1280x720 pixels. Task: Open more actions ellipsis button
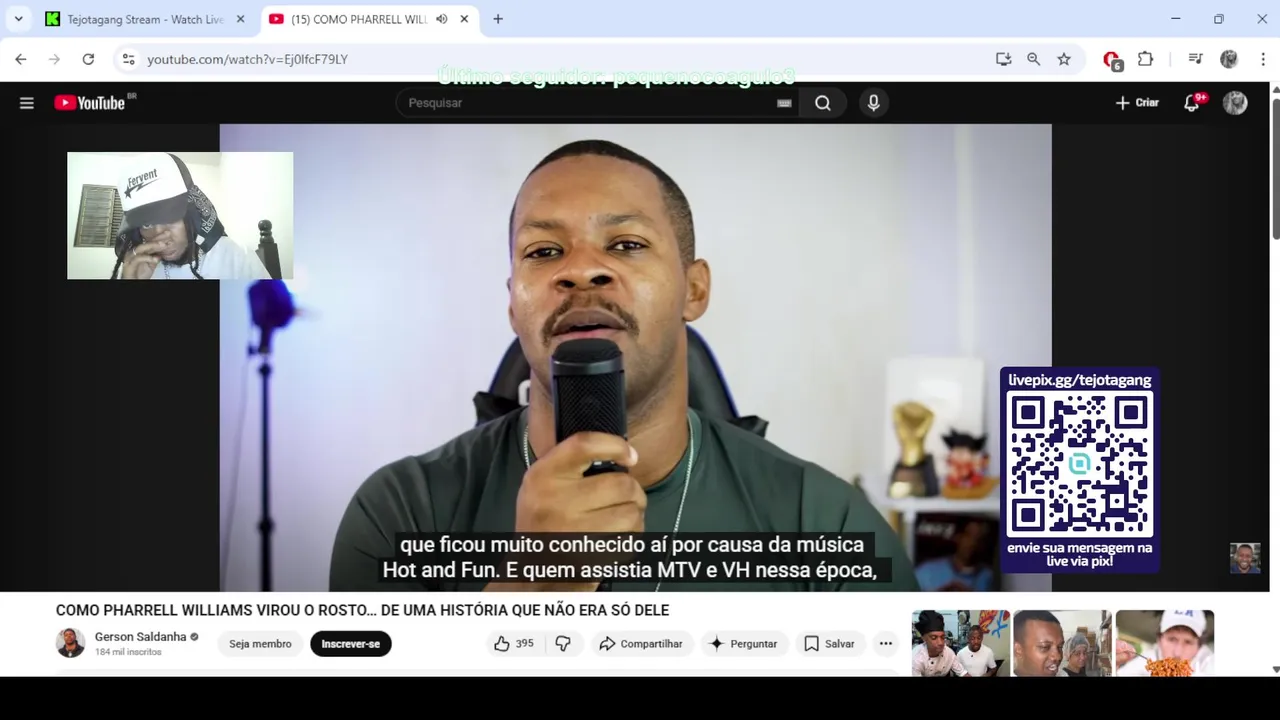(886, 644)
